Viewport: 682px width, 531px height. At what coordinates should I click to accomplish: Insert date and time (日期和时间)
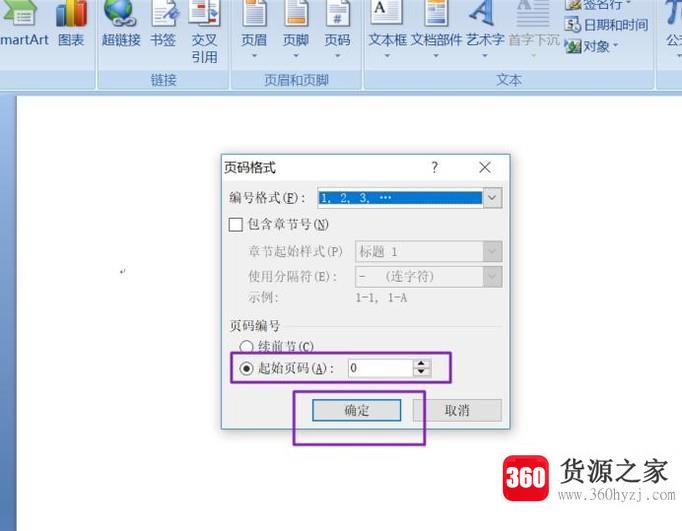pos(606,25)
